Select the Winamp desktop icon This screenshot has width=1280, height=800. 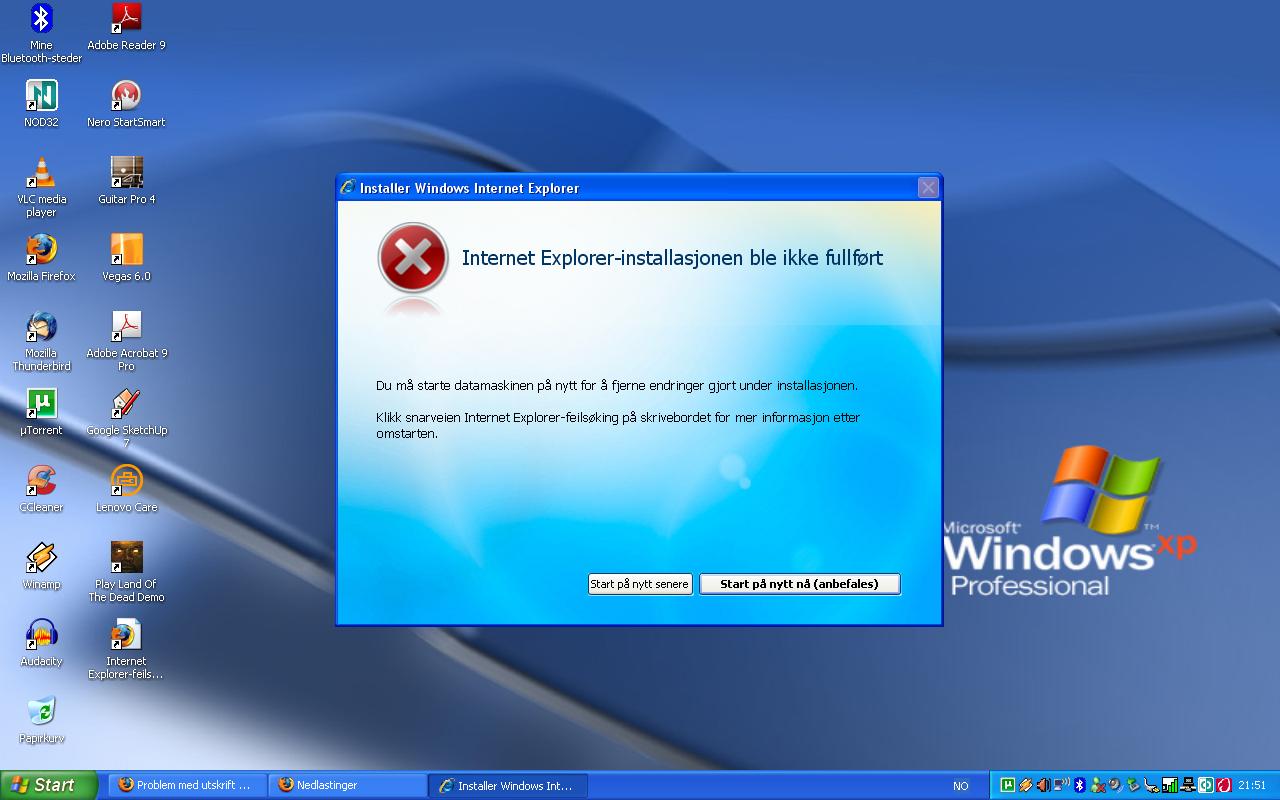pyautogui.click(x=41, y=566)
